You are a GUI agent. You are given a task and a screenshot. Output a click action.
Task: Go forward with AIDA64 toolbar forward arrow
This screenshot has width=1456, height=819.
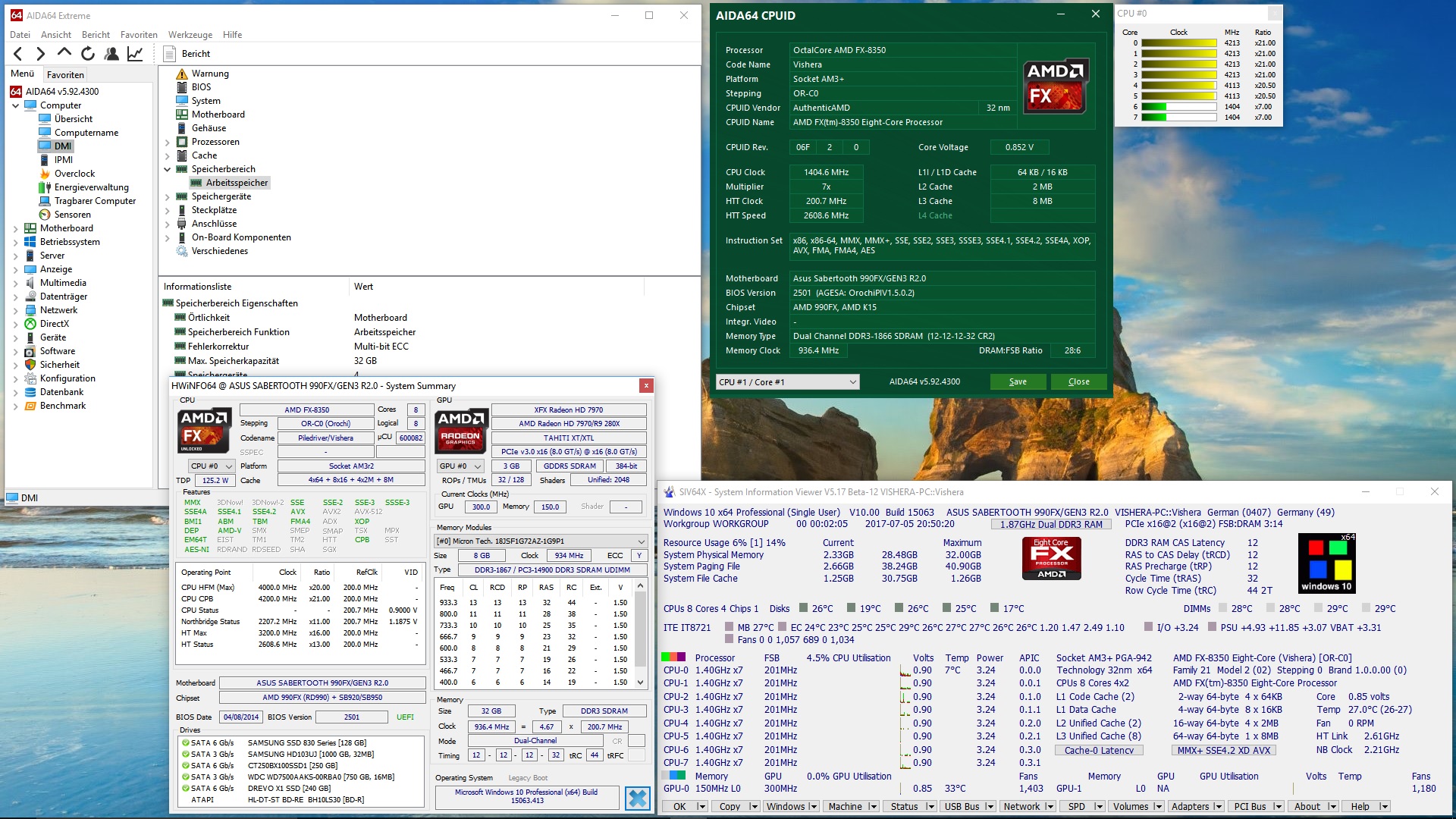tap(41, 54)
